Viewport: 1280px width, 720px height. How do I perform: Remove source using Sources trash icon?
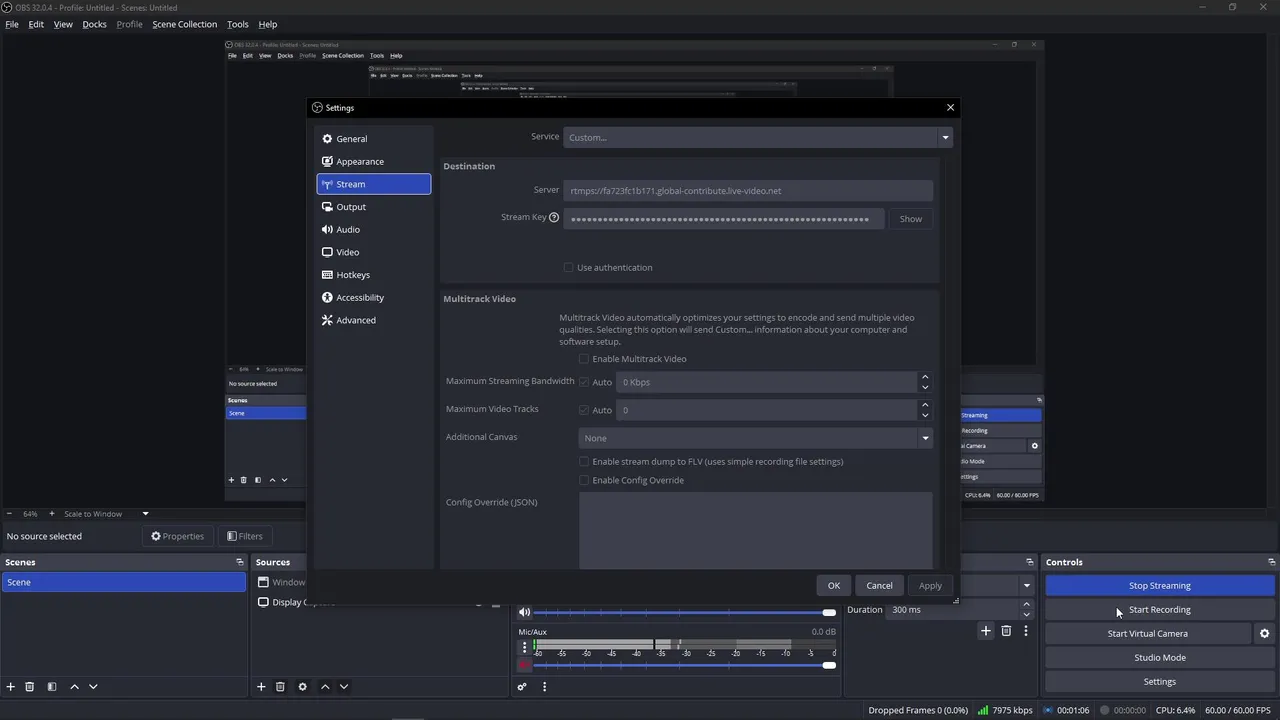click(280, 687)
